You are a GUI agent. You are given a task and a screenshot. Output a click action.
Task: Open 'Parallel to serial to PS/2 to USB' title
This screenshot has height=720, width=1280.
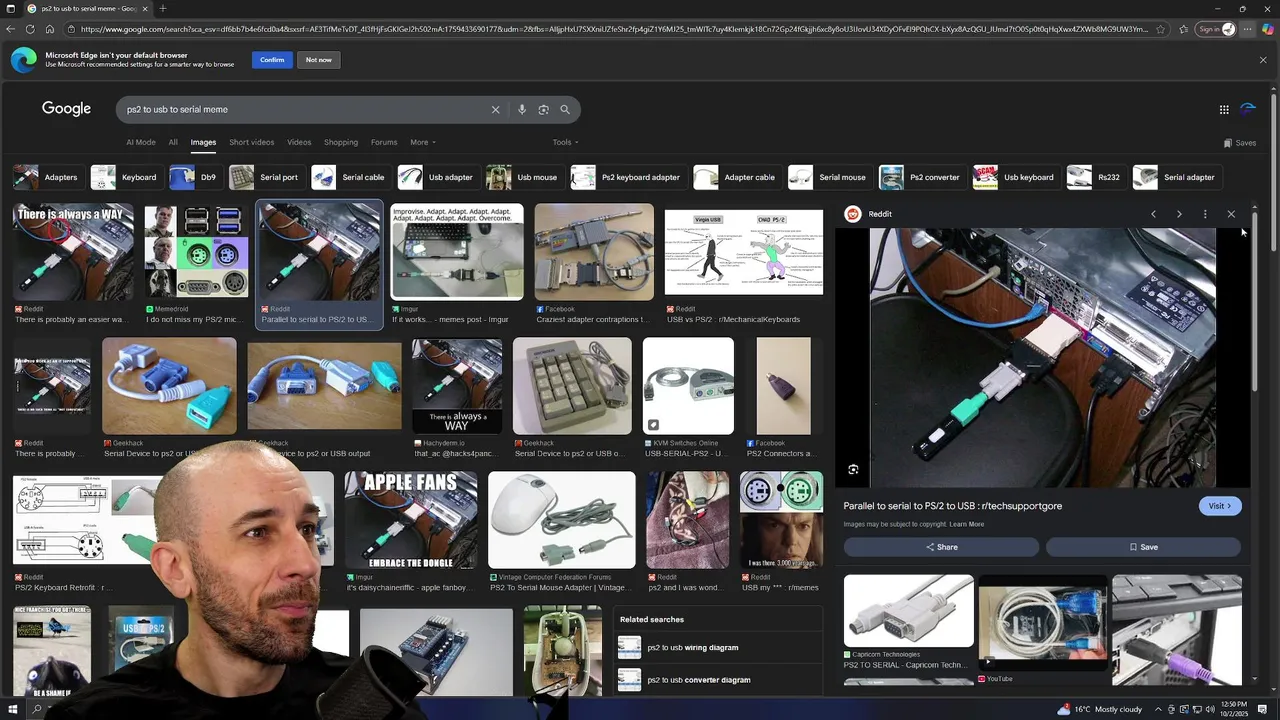pos(952,506)
